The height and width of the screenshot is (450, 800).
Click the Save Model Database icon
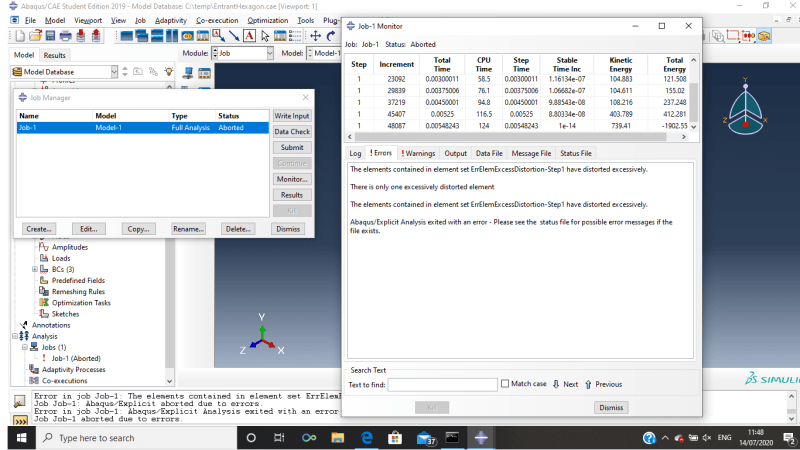(x=50, y=36)
